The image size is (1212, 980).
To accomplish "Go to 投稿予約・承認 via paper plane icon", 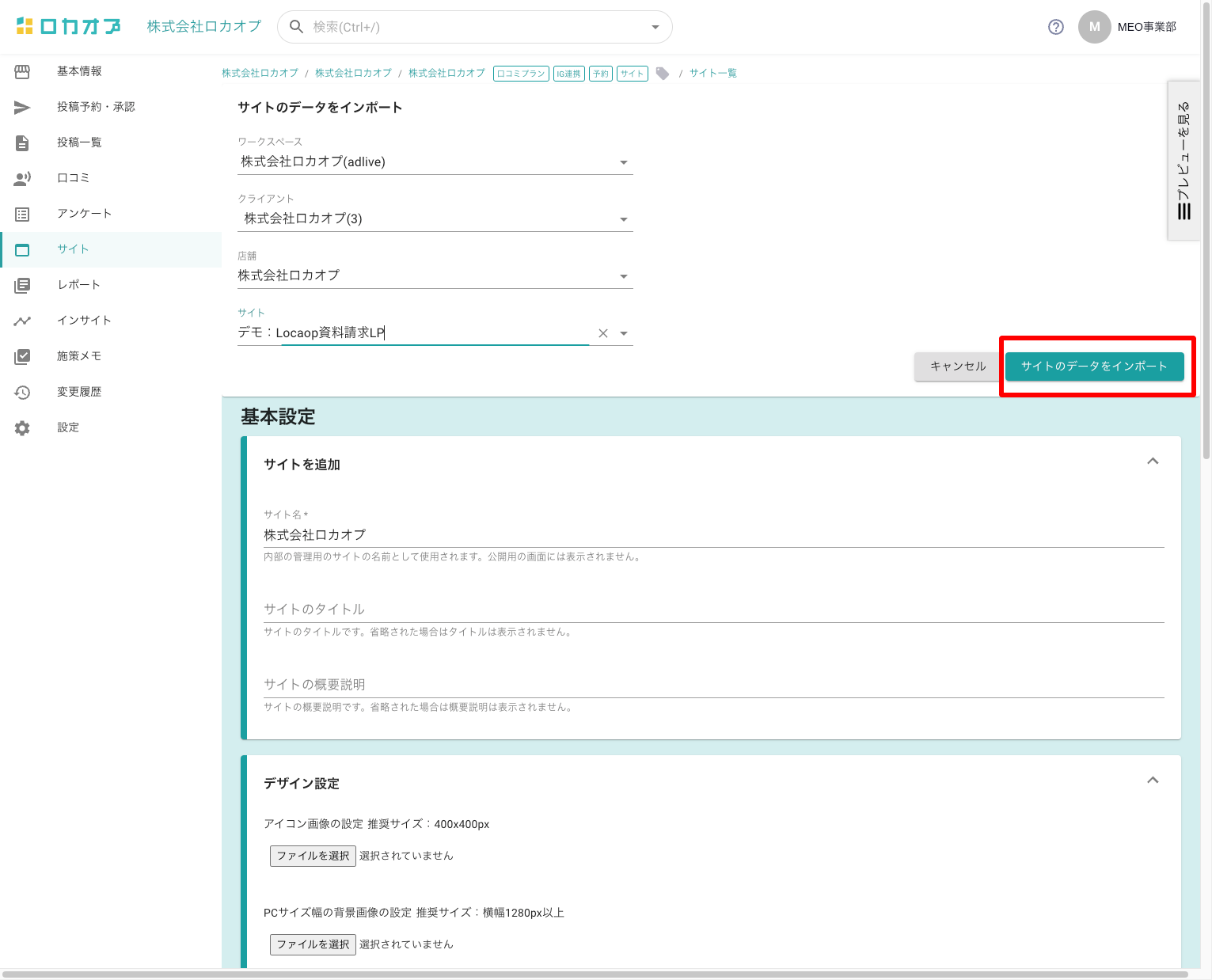I will click(x=22, y=107).
